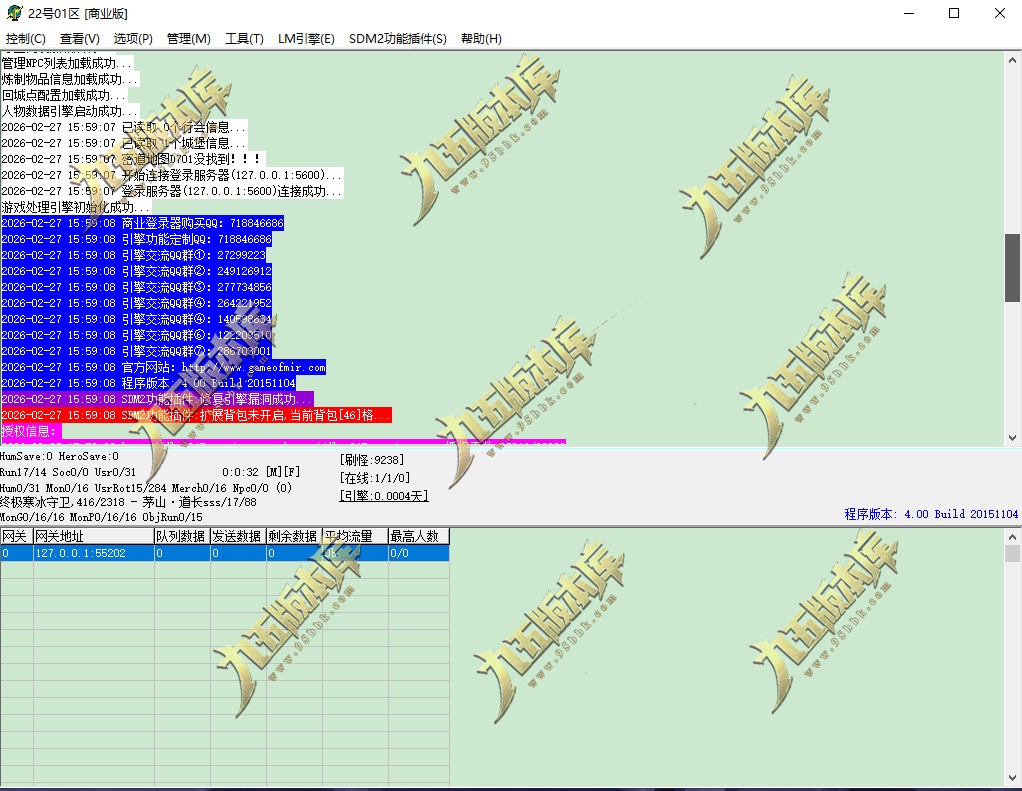Open the 管理(M) menu
The image size is (1022, 791).
click(188, 38)
